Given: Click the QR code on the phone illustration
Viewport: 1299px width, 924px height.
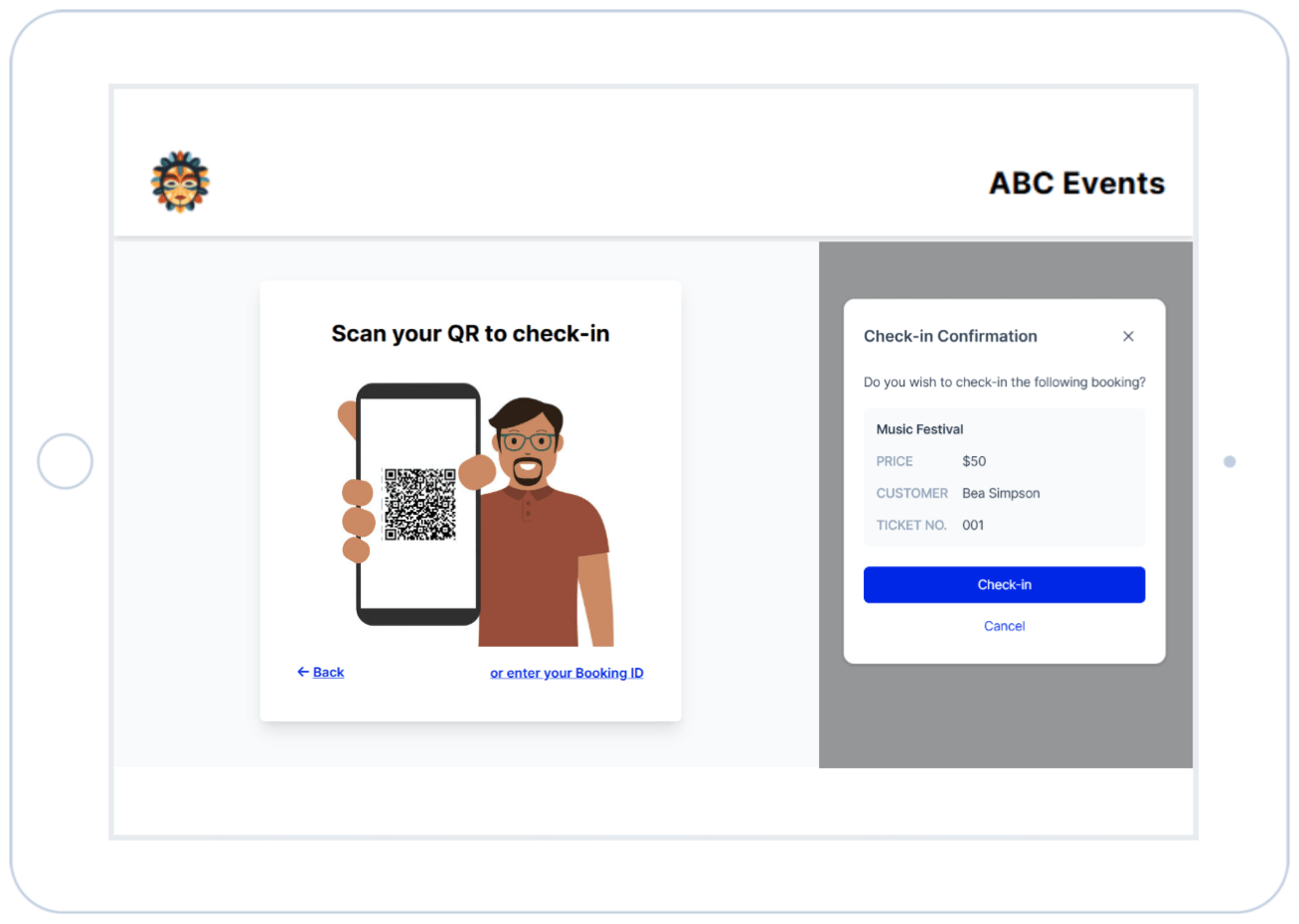Looking at the screenshot, I should tap(420, 505).
